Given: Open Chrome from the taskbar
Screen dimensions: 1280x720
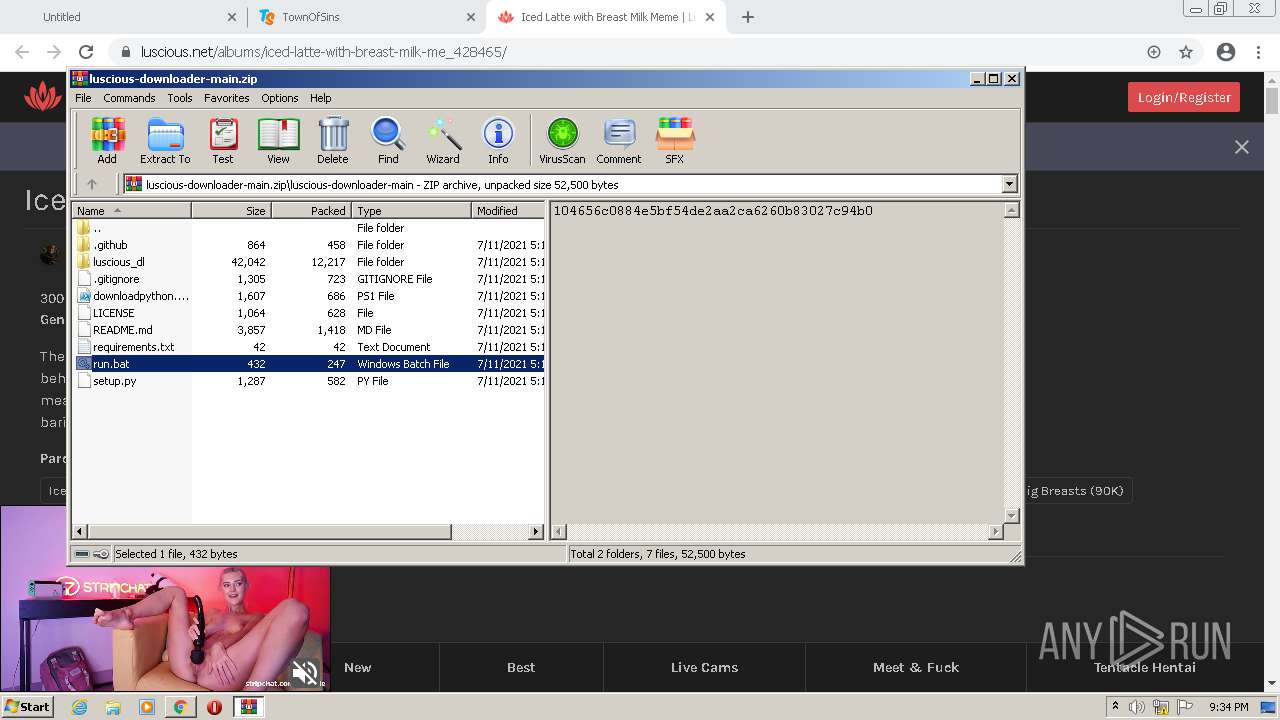Looking at the screenshot, I should tap(180, 707).
